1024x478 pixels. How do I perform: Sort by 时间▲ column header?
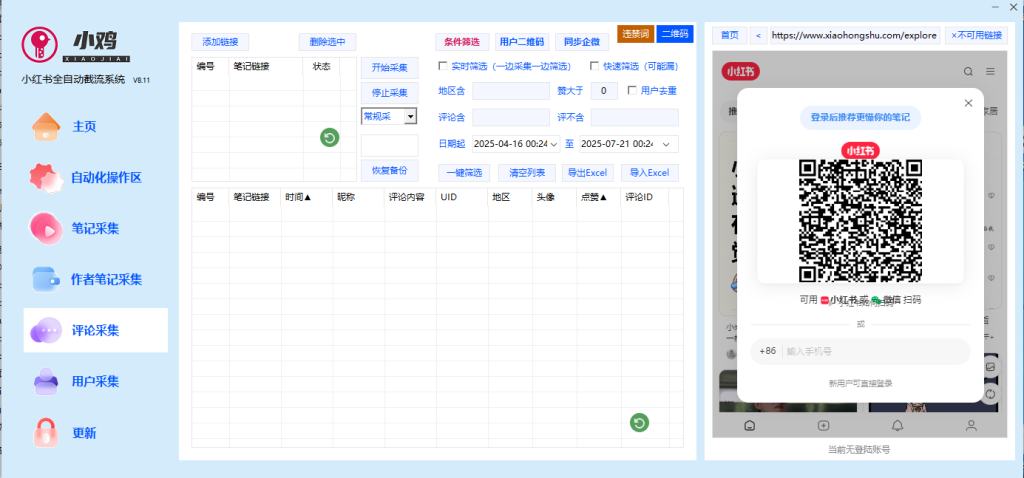[298, 197]
